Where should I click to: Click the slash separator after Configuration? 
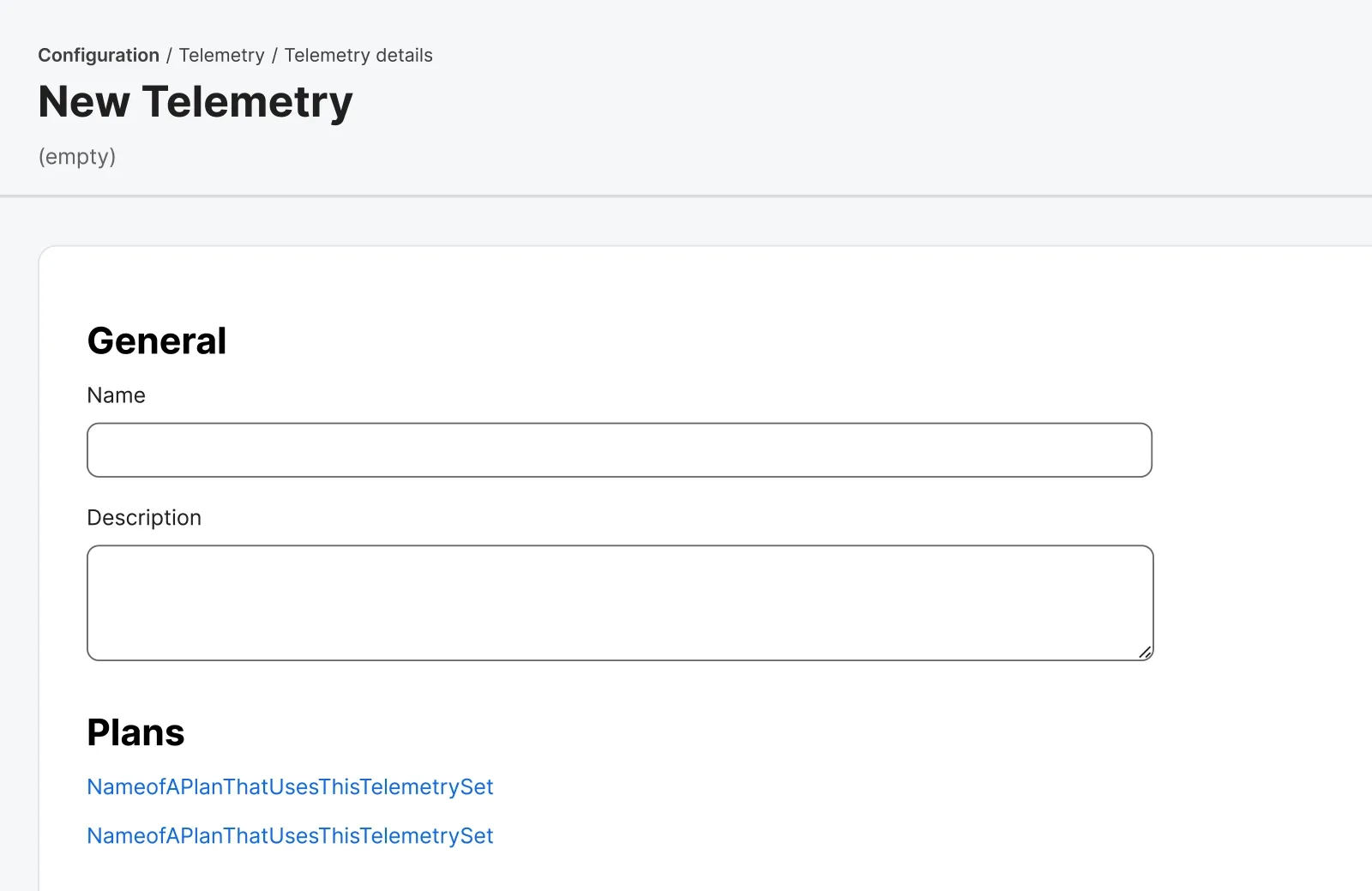coord(169,55)
